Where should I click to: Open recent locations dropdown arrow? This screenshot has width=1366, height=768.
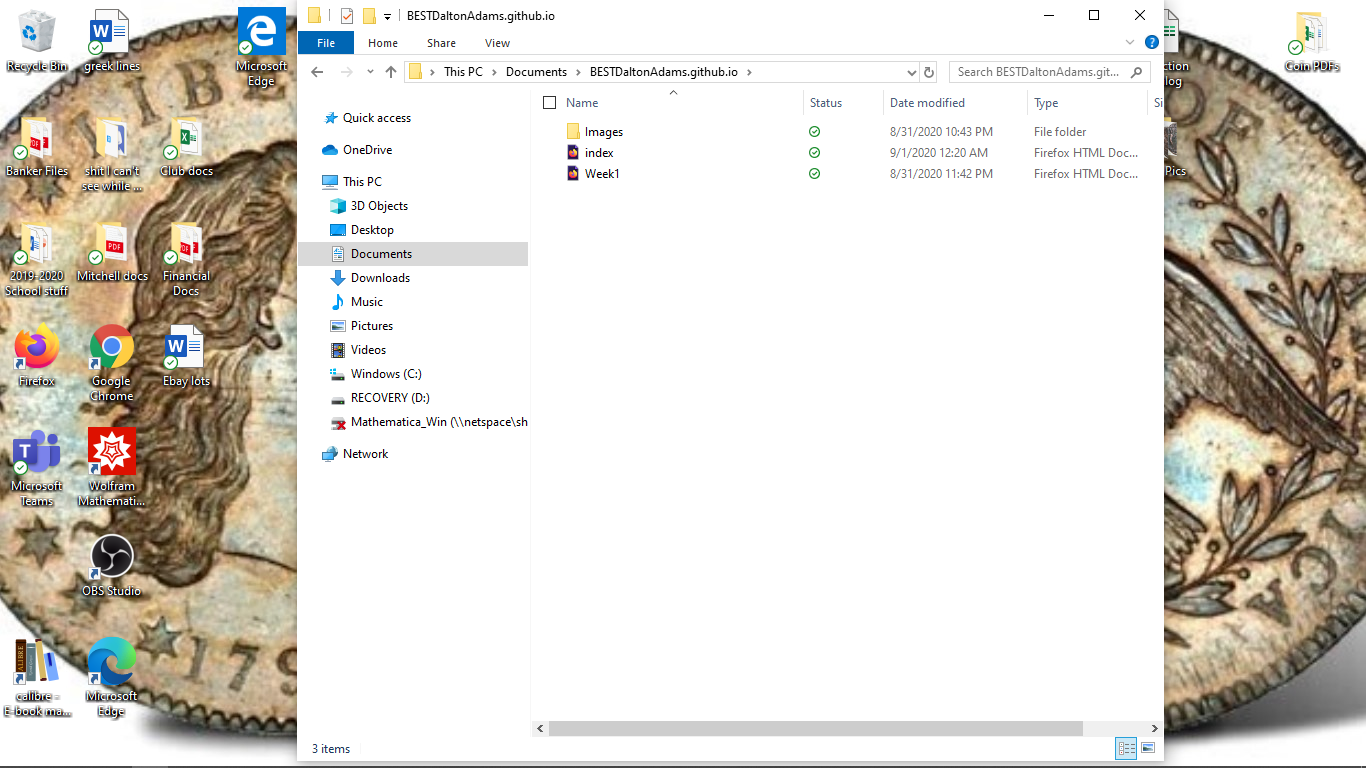tap(370, 72)
